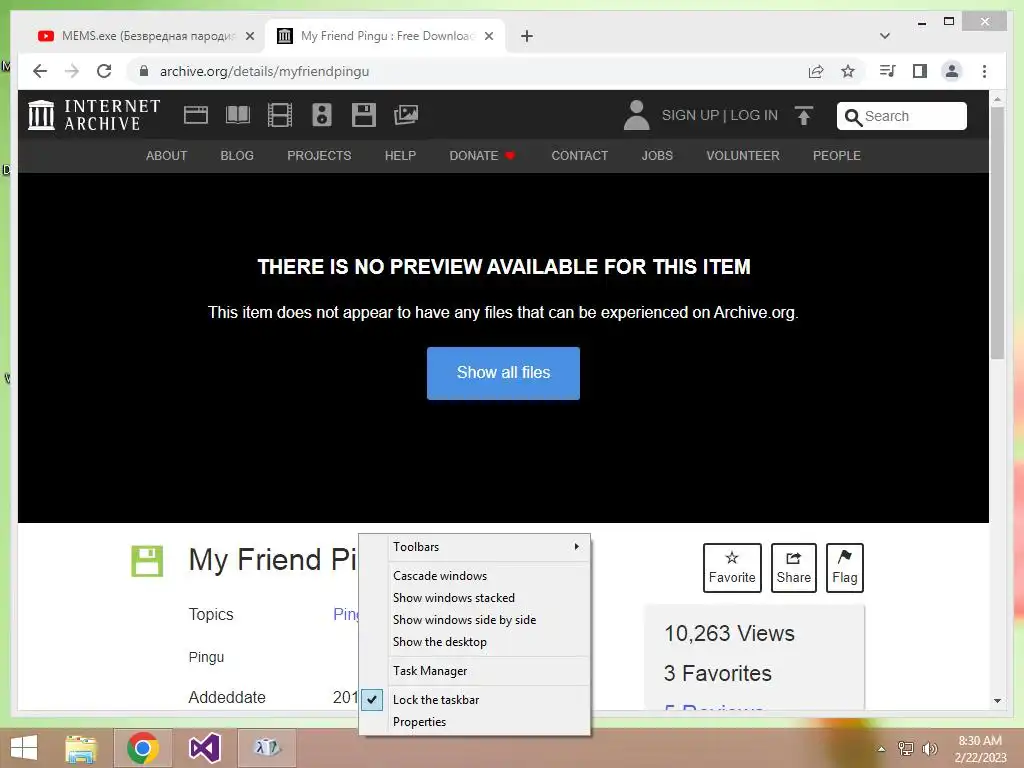1024x768 pixels.
Task: Click the scrollbar down arrow
Action: point(997,701)
